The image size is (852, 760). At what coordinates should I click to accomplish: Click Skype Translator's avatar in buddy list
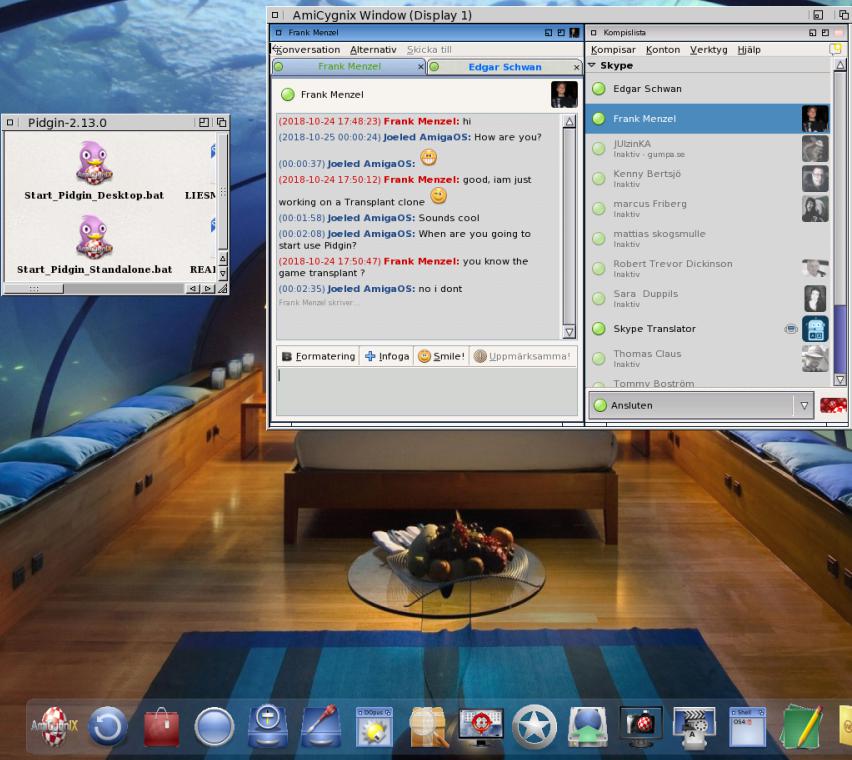[x=815, y=329]
